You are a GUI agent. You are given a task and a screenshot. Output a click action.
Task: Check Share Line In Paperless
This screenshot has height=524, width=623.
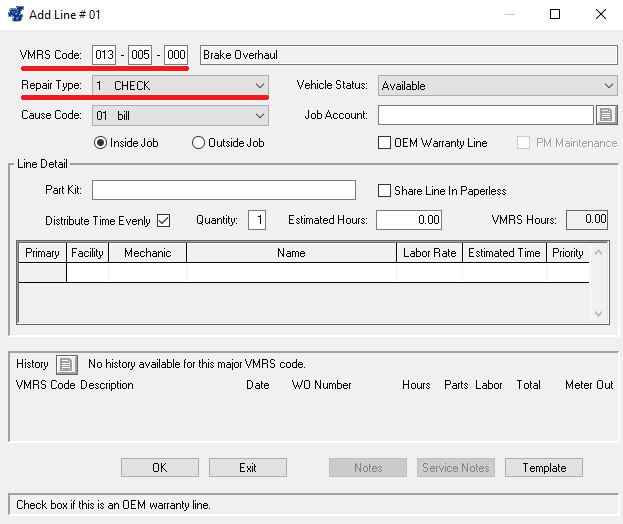385,191
